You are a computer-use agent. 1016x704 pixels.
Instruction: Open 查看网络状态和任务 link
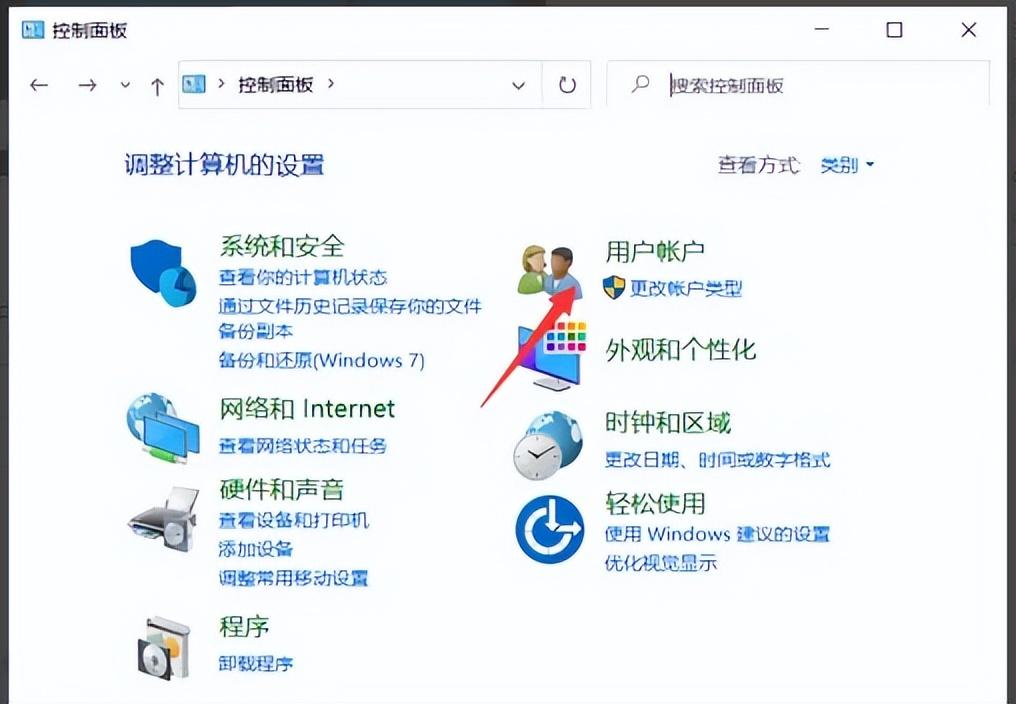click(x=303, y=445)
